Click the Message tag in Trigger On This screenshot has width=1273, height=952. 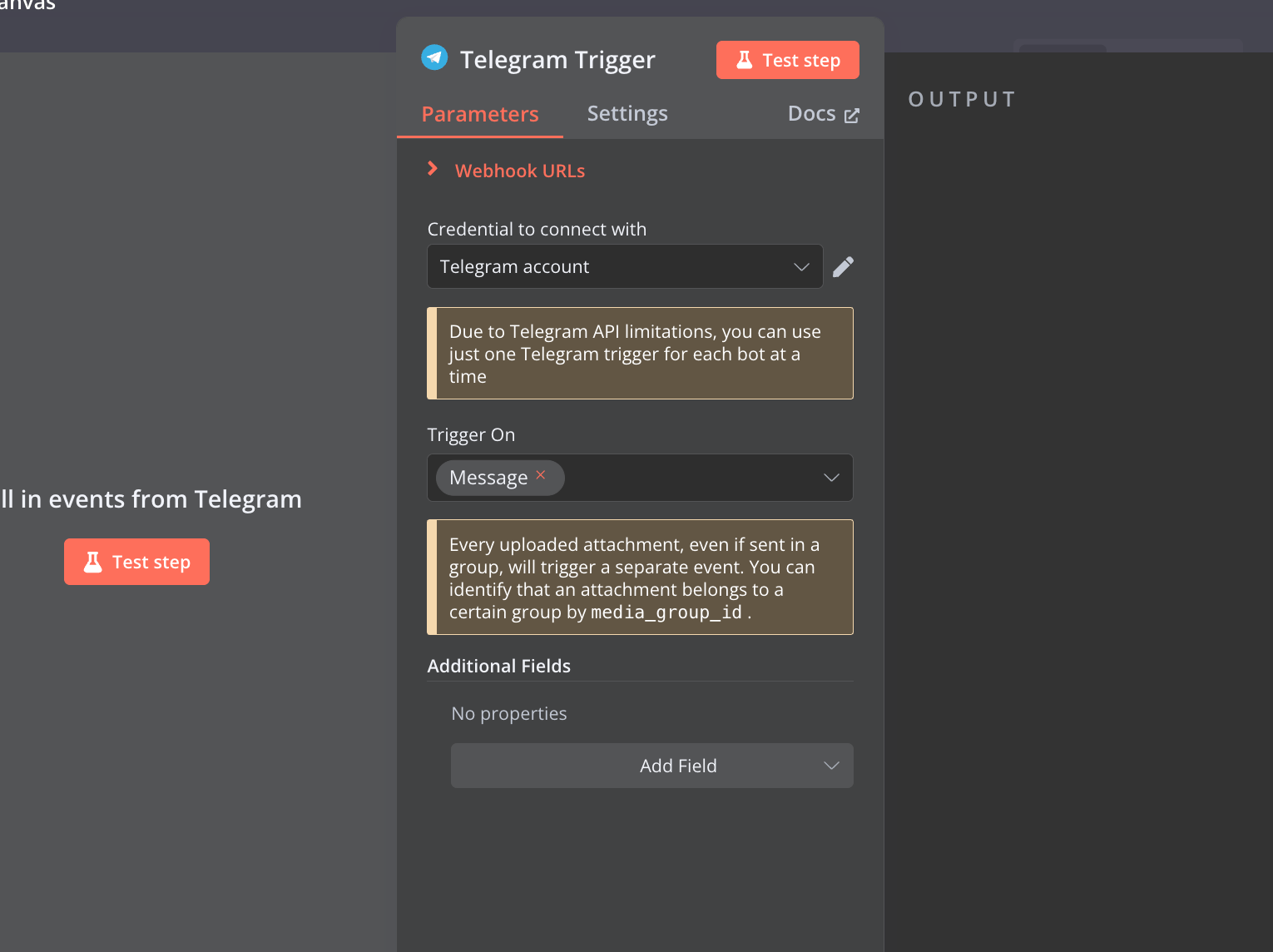tap(489, 477)
